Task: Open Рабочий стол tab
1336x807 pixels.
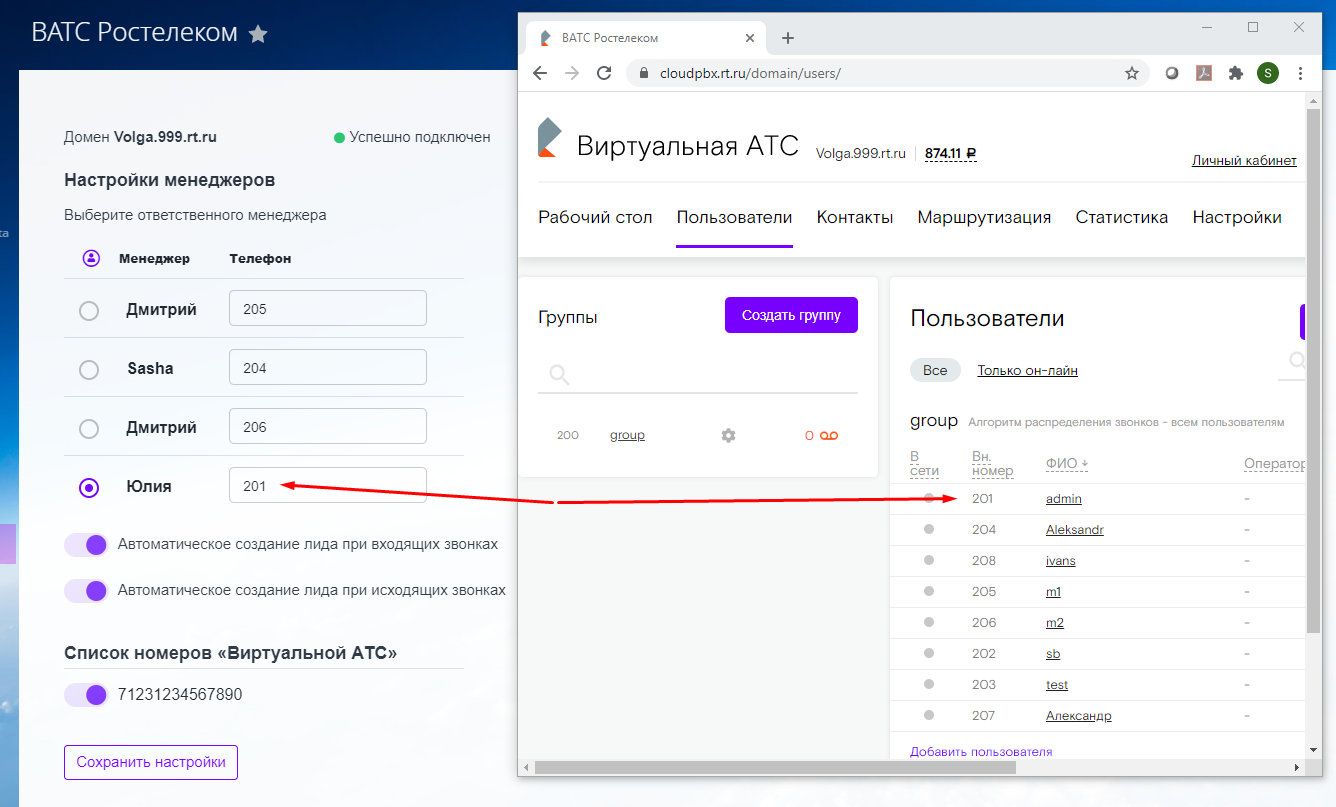Action: click(x=595, y=217)
